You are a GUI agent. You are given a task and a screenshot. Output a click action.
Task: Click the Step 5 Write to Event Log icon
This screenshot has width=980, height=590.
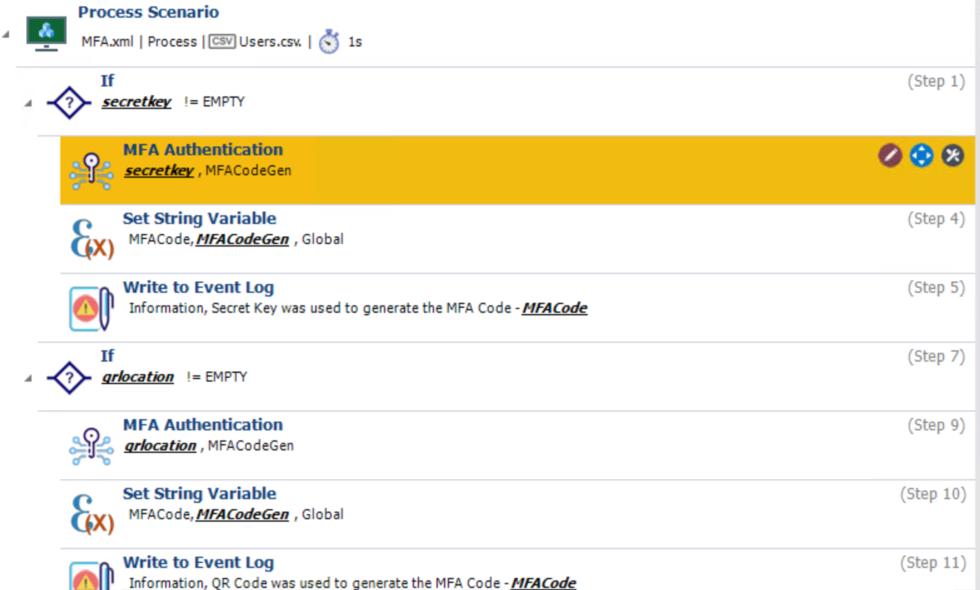pos(91,309)
